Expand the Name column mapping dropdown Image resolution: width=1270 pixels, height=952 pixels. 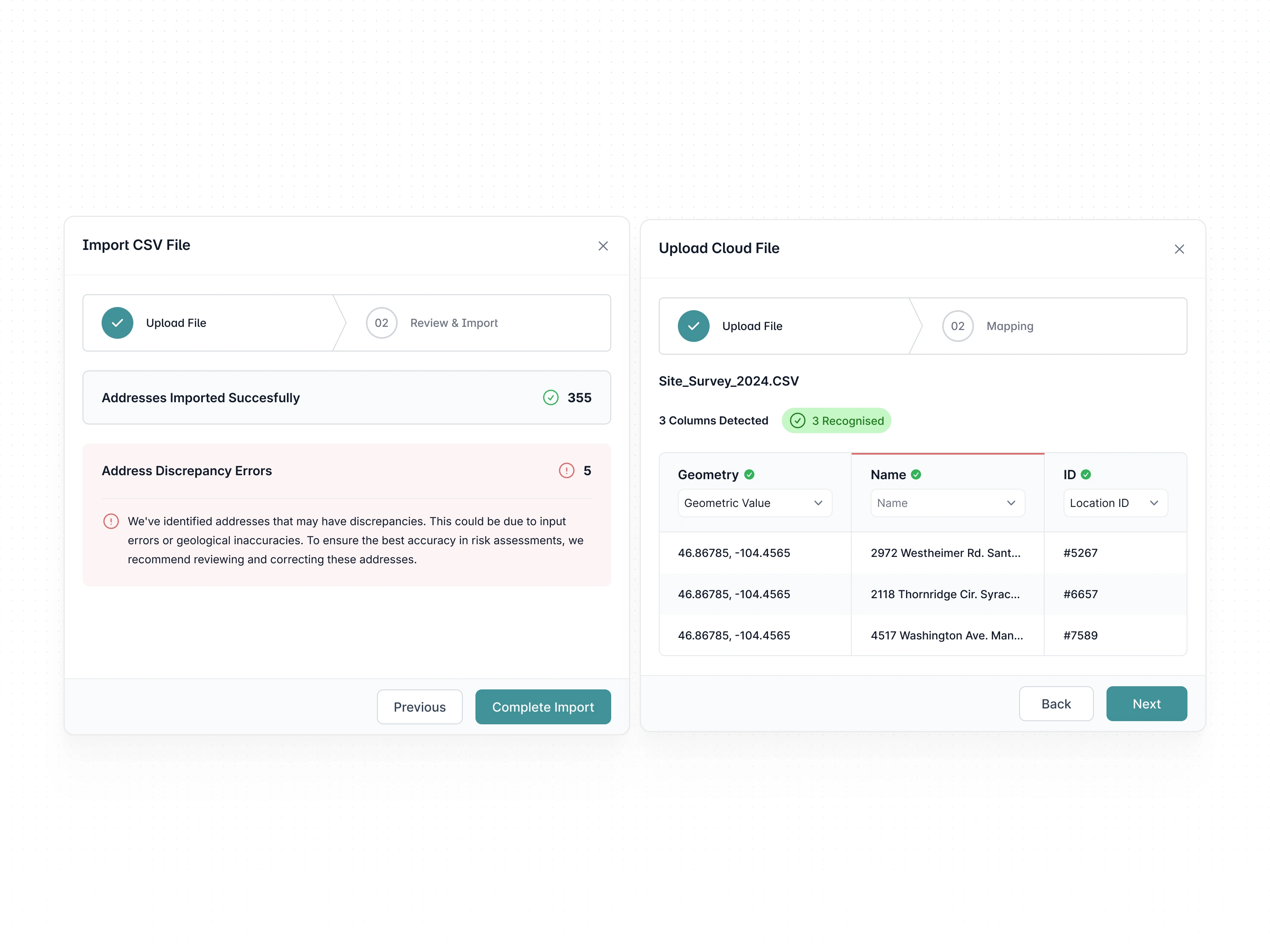coord(947,503)
